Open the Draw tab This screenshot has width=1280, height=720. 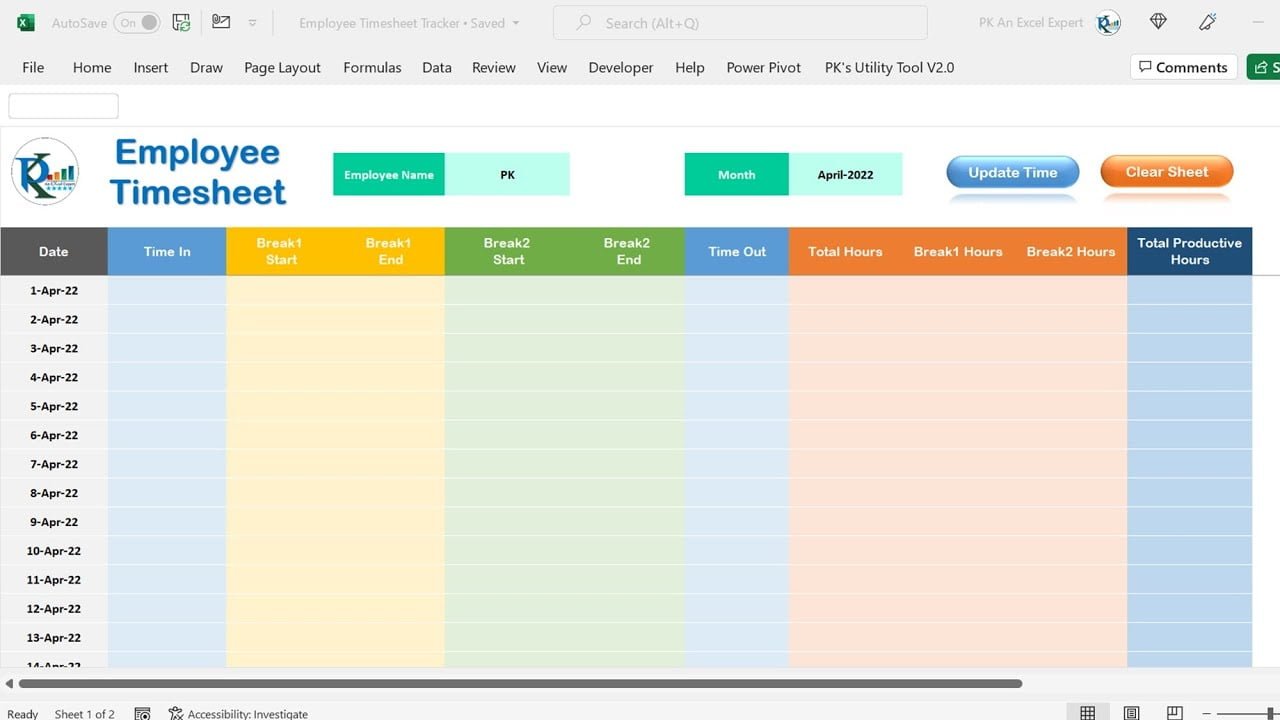pos(206,67)
